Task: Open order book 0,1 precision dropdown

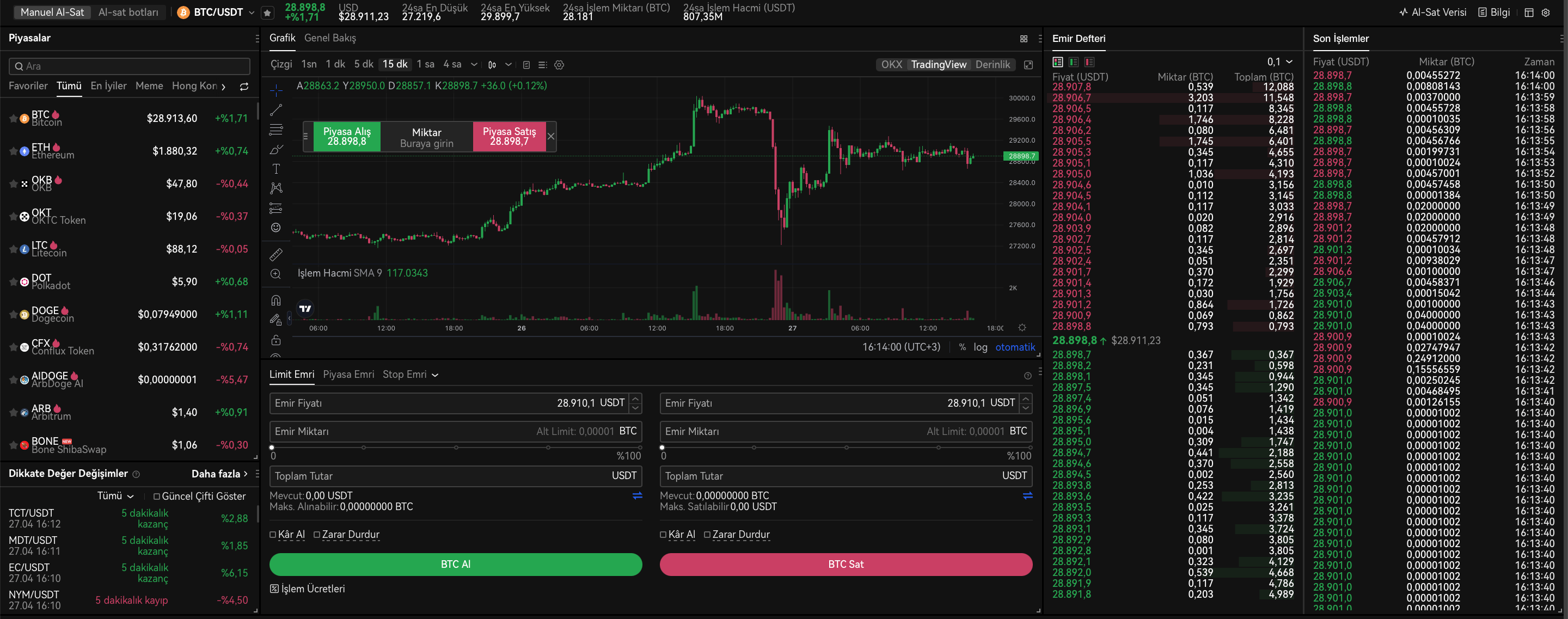Action: [1279, 62]
